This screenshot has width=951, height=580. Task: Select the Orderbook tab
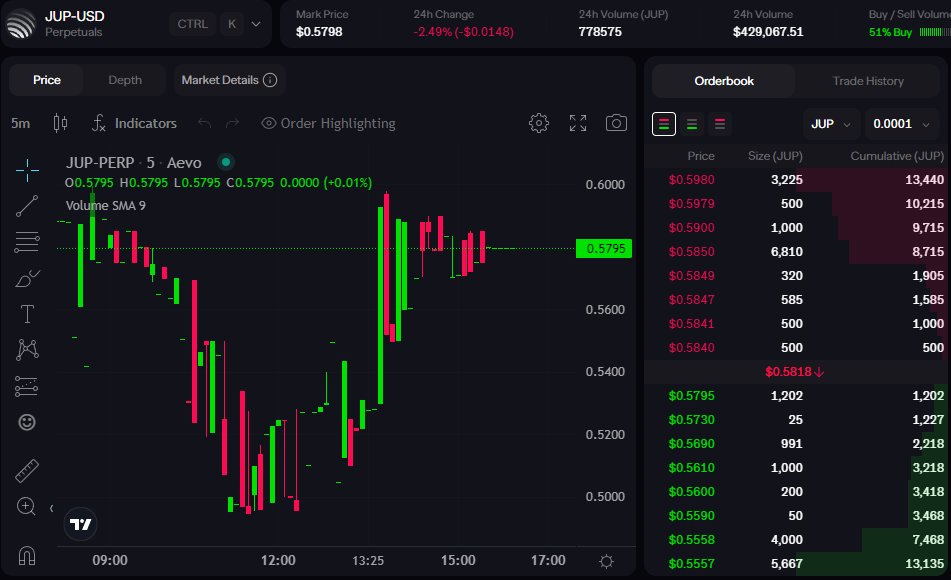(724, 81)
